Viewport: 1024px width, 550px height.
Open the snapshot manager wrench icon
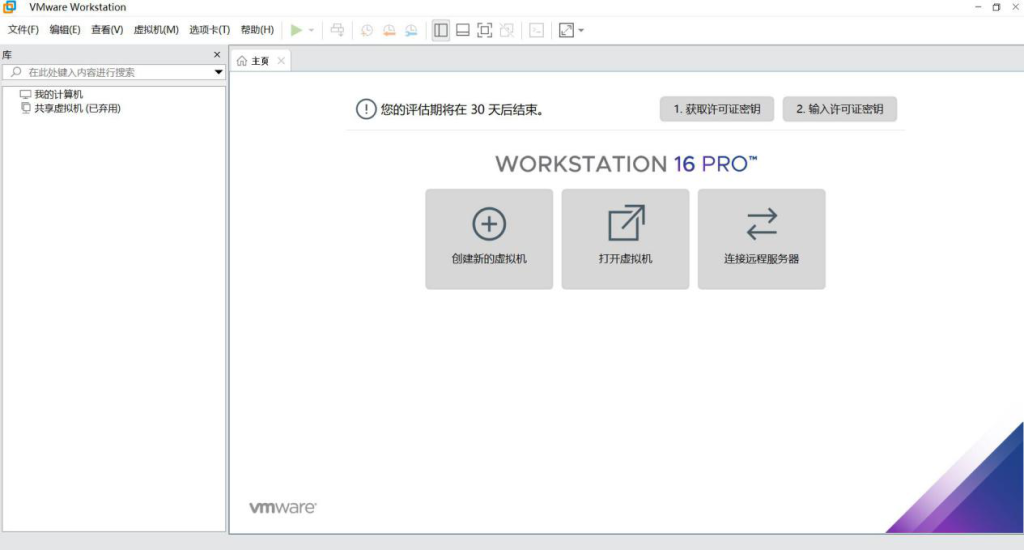coord(411,30)
